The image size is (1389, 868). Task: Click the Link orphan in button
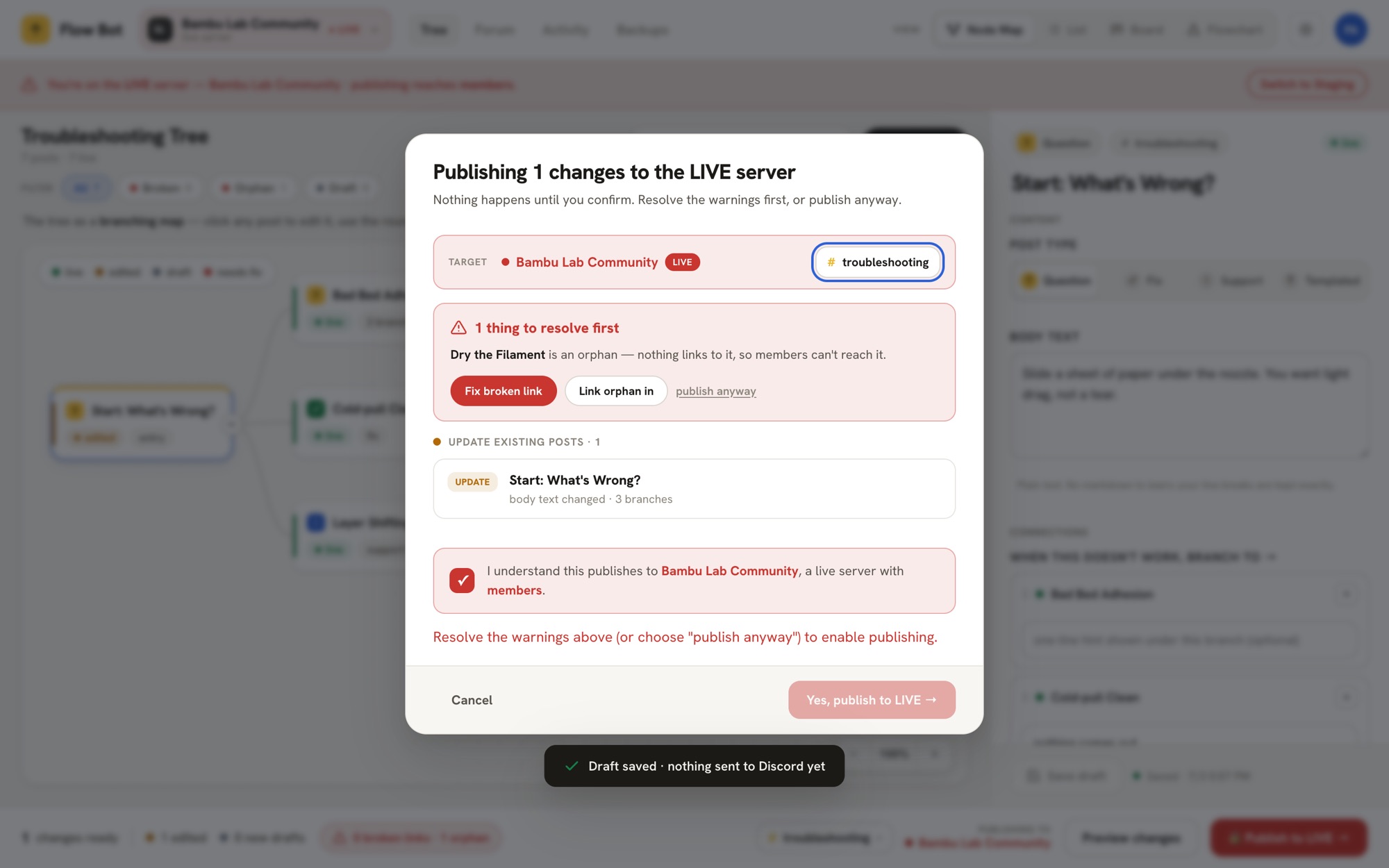[x=616, y=391]
